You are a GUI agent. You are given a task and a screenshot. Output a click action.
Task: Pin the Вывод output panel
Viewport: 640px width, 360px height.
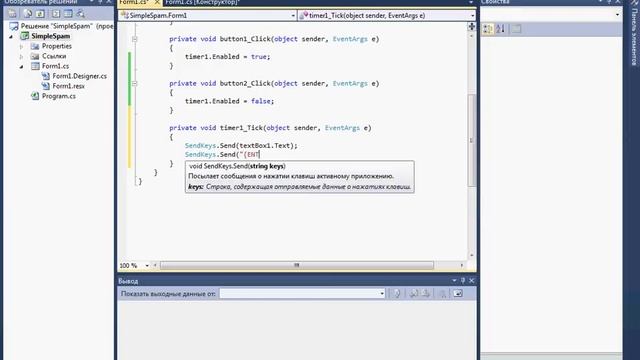[463, 281]
